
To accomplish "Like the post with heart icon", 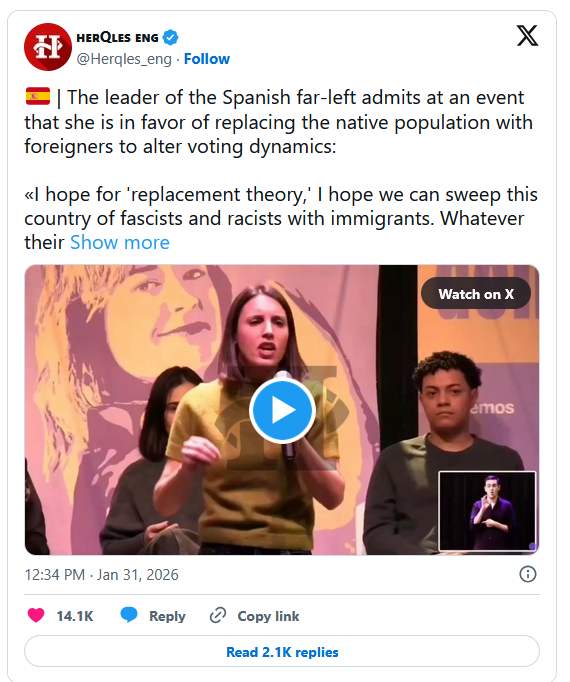I will pyautogui.click(x=36, y=615).
